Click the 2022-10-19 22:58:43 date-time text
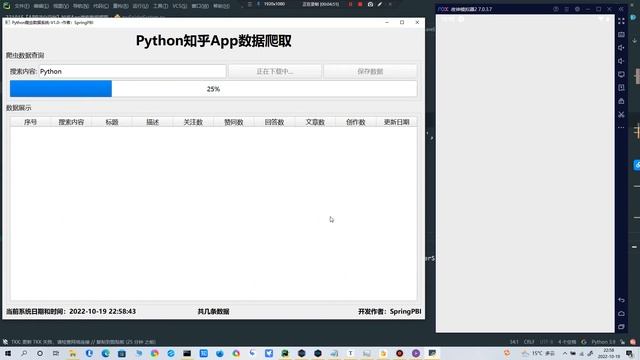The image size is (640, 360). click(x=102, y=311)
